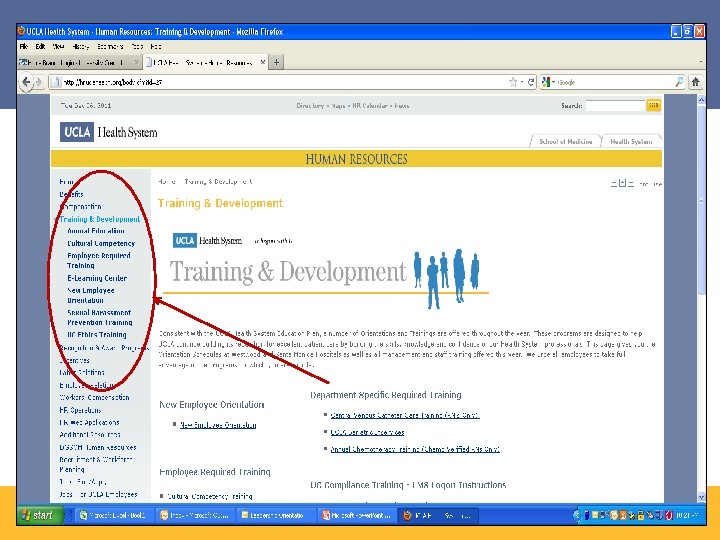The height and width of the screenshot is (540, 720).
Task: Close the UCLA Health System tab
Action: [x=263, y=62]
